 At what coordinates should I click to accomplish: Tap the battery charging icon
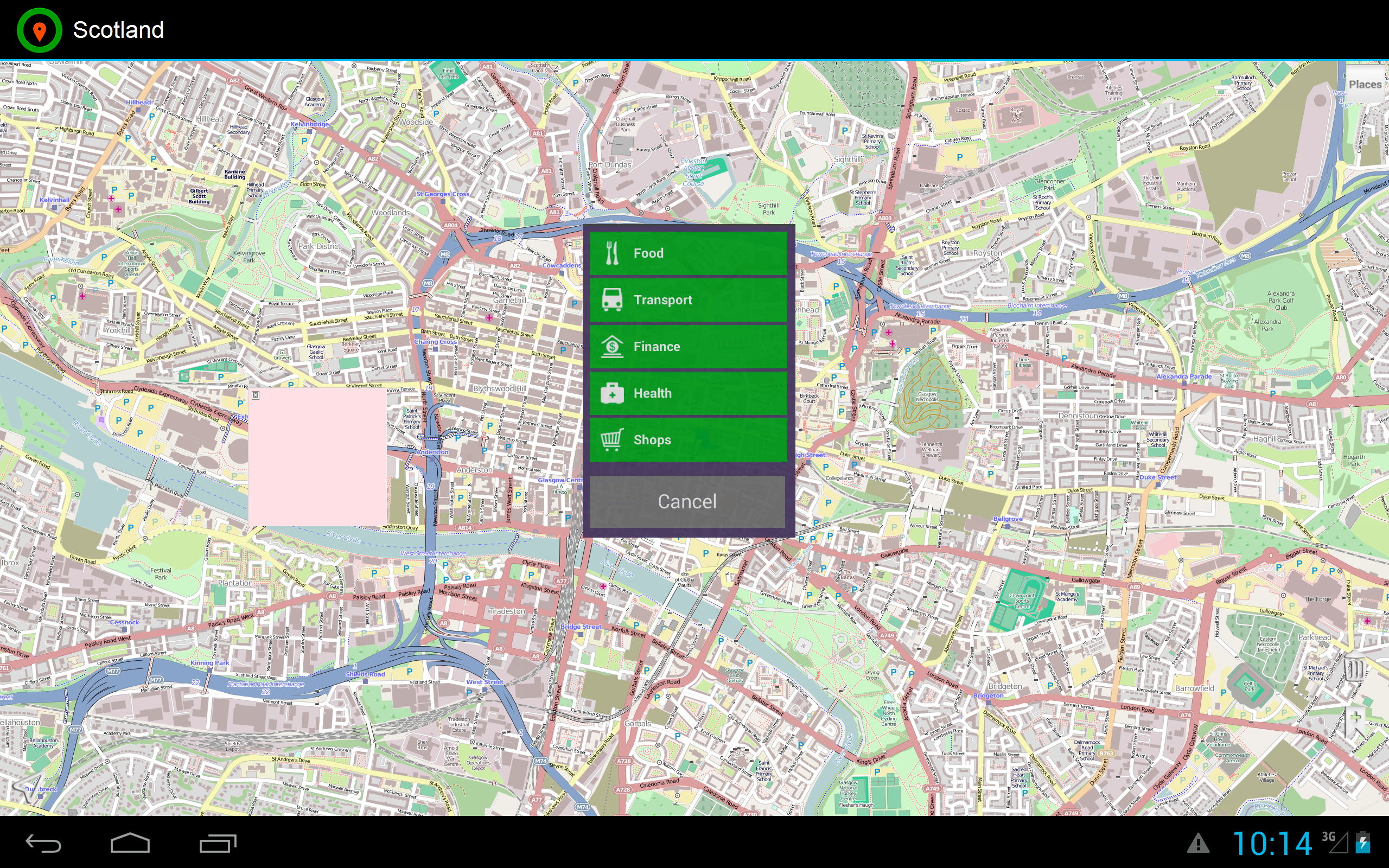(x=1363, y=843)
